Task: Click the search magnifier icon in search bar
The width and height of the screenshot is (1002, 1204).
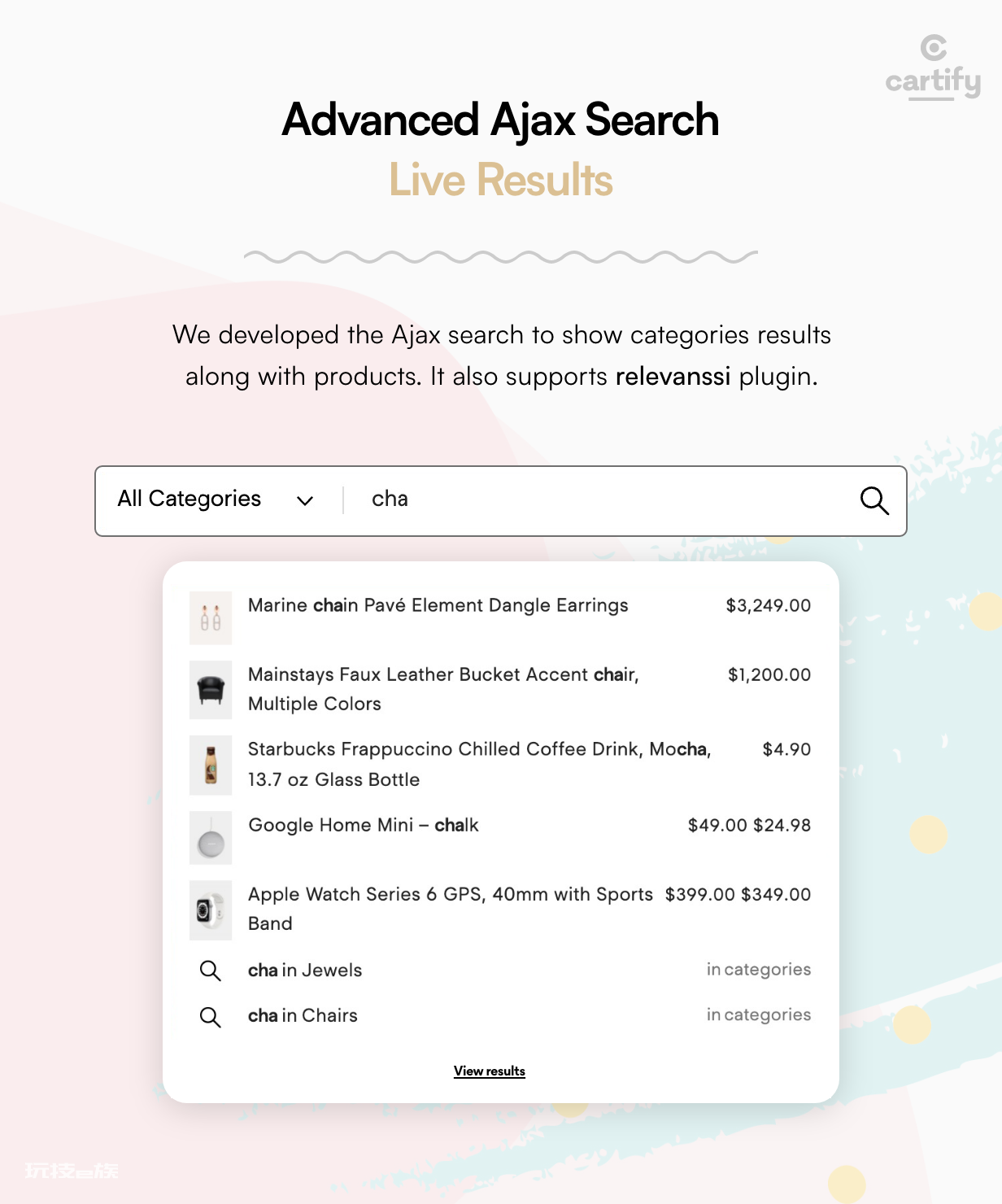Action: (x=874, y=500)
